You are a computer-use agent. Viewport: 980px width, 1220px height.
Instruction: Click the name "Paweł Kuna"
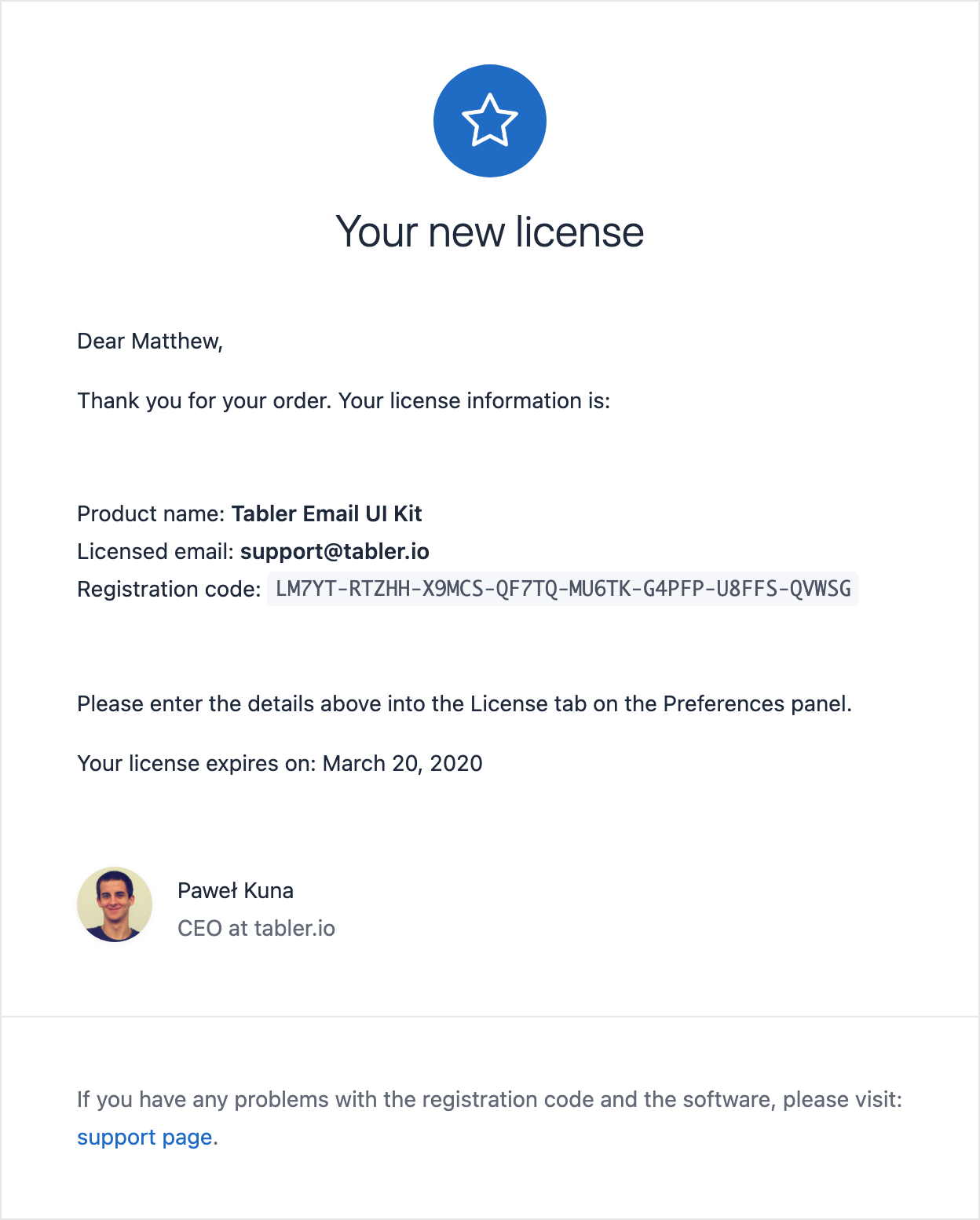click(236, 890)
